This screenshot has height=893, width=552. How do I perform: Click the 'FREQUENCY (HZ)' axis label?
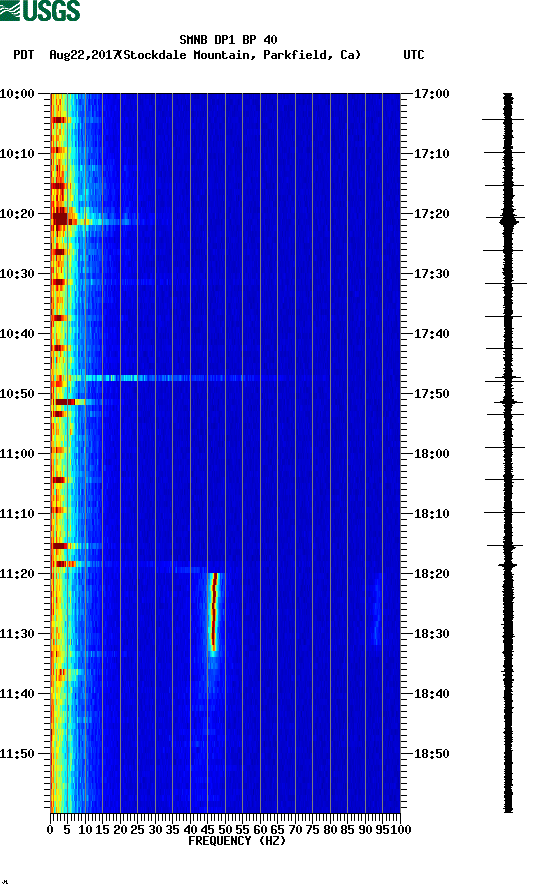tap(236, 841)
